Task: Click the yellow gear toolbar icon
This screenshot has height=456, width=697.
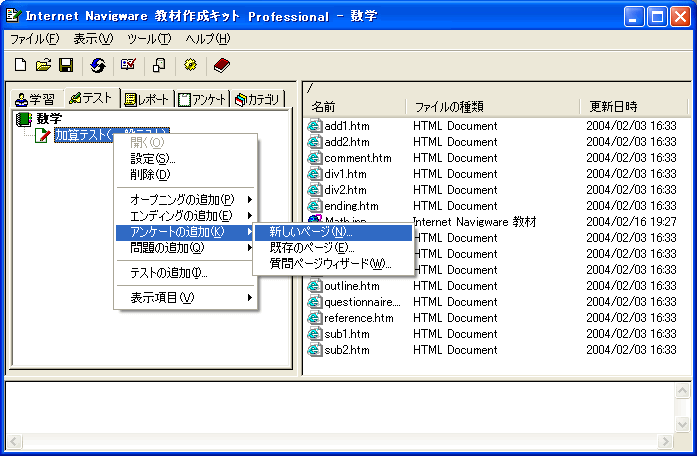Action: (x=190, y=65)
